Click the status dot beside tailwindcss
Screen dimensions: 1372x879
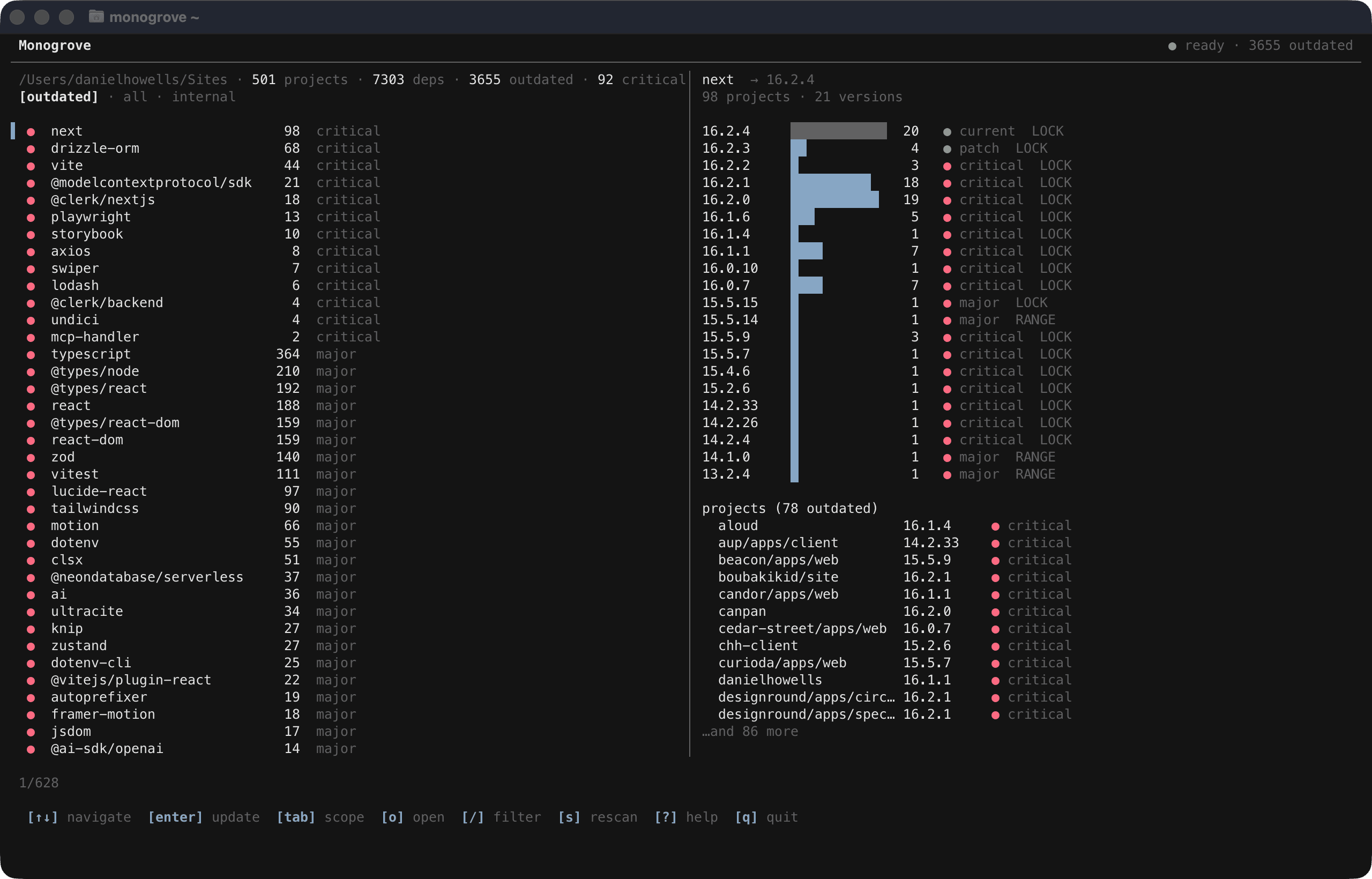pyautogui.click(x=31, y=509)
